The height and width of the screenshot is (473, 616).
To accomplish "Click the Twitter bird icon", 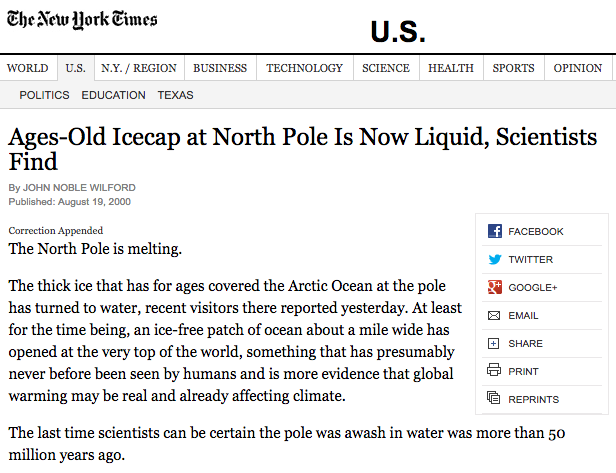I will coord(495,259).
